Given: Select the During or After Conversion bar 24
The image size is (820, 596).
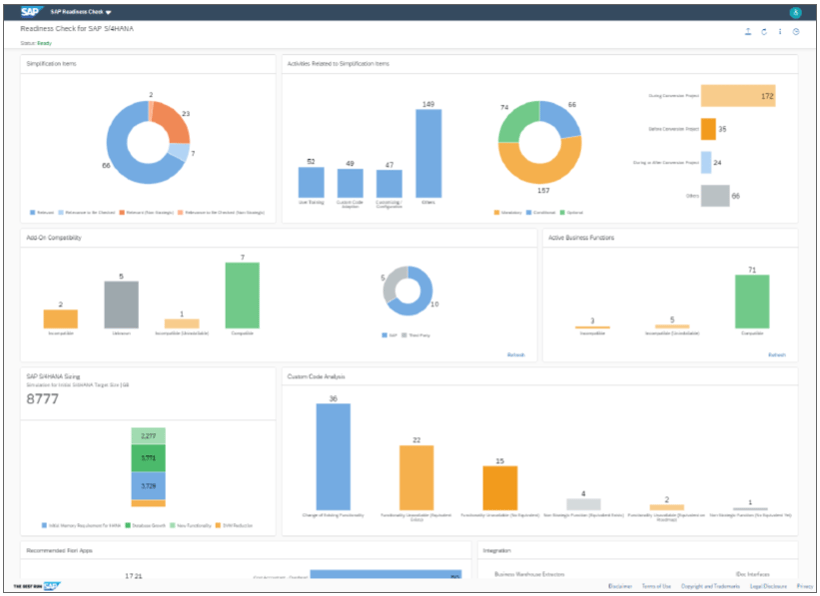Looking at the screenshot, I should click(x=706, y=163).
